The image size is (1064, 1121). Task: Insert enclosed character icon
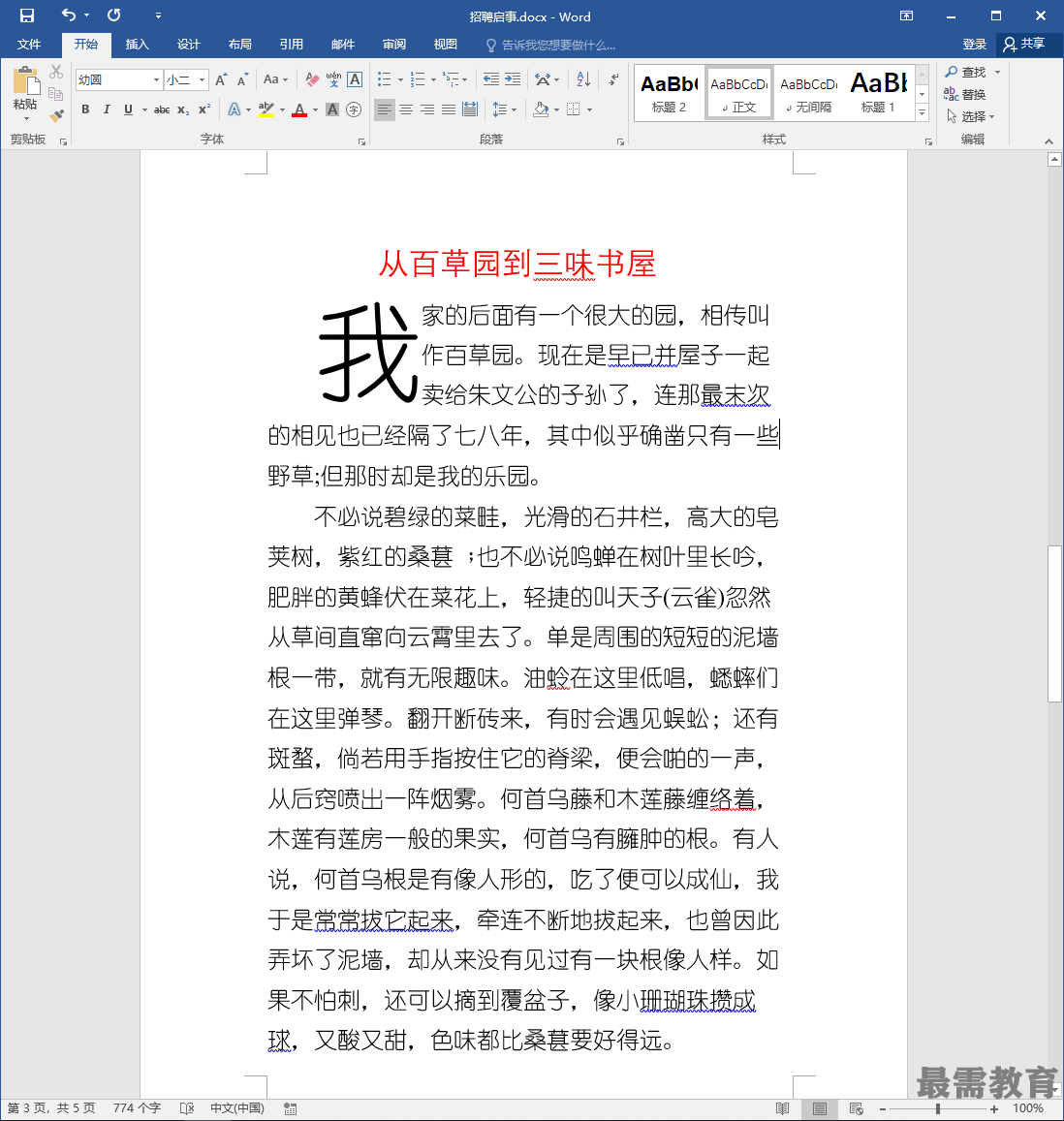pyautogui.click(x=354, y=110)
